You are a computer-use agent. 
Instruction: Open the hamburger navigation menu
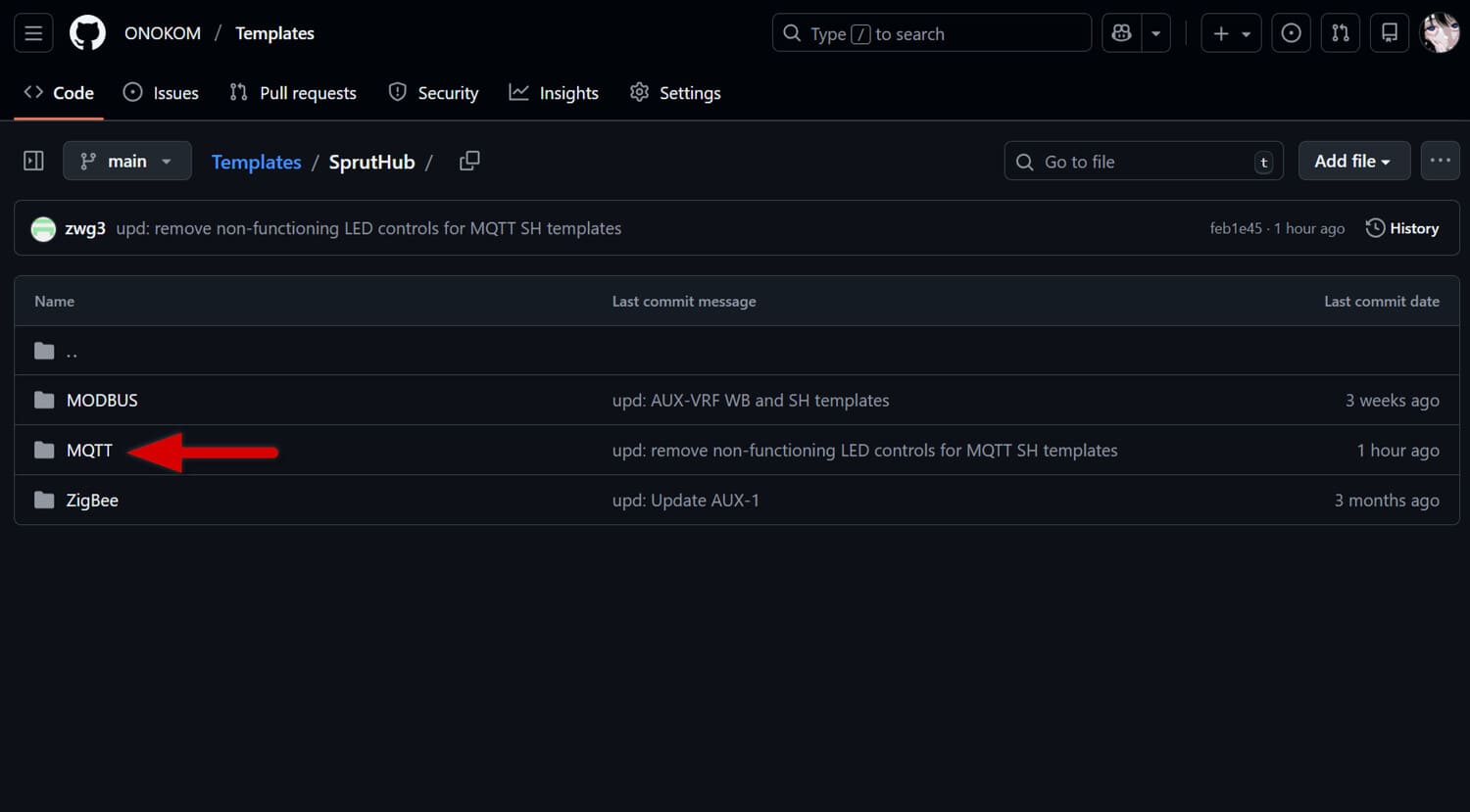(32, 32)
